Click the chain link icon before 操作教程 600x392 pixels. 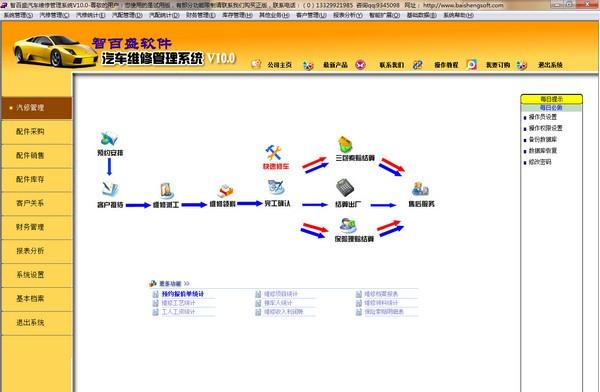pos(417,65)
